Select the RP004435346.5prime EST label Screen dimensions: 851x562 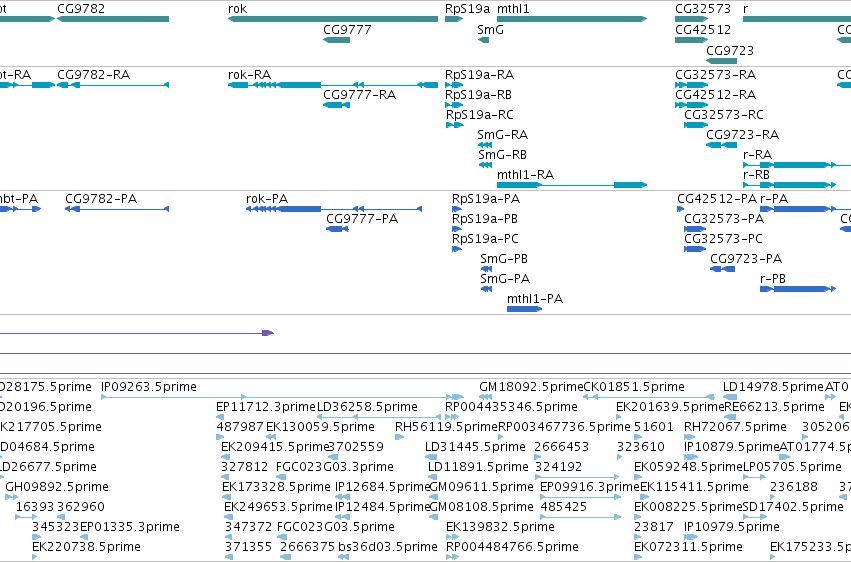(x=511, y=407)
